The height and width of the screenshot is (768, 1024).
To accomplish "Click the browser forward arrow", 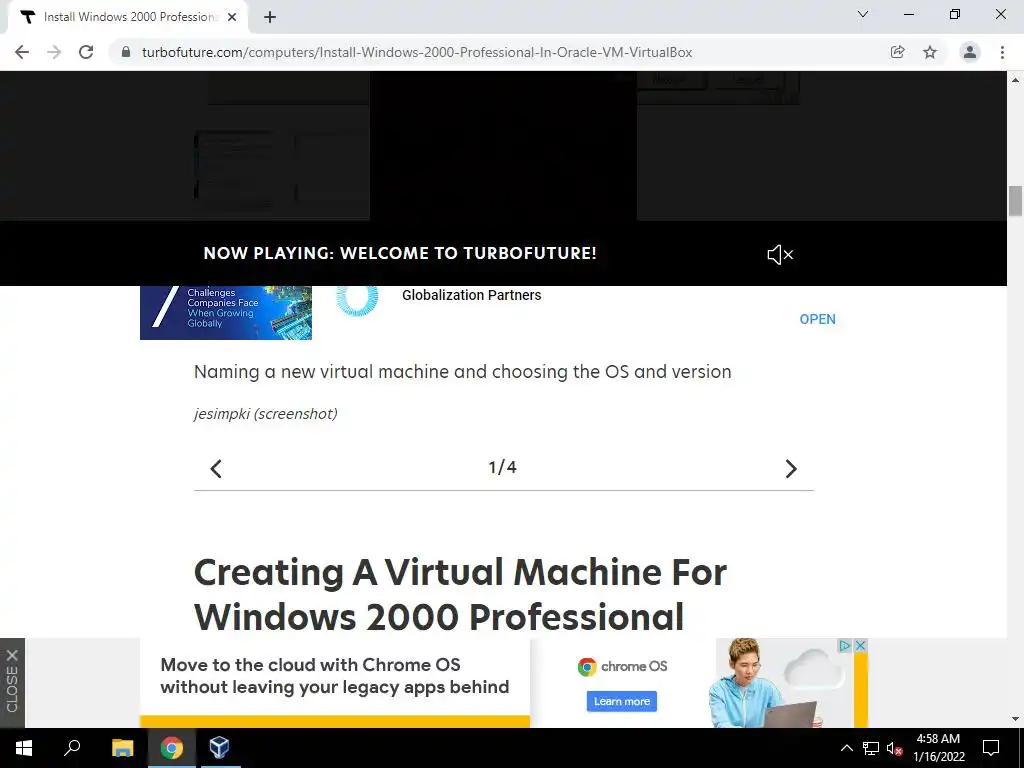I will pos(54,52).
